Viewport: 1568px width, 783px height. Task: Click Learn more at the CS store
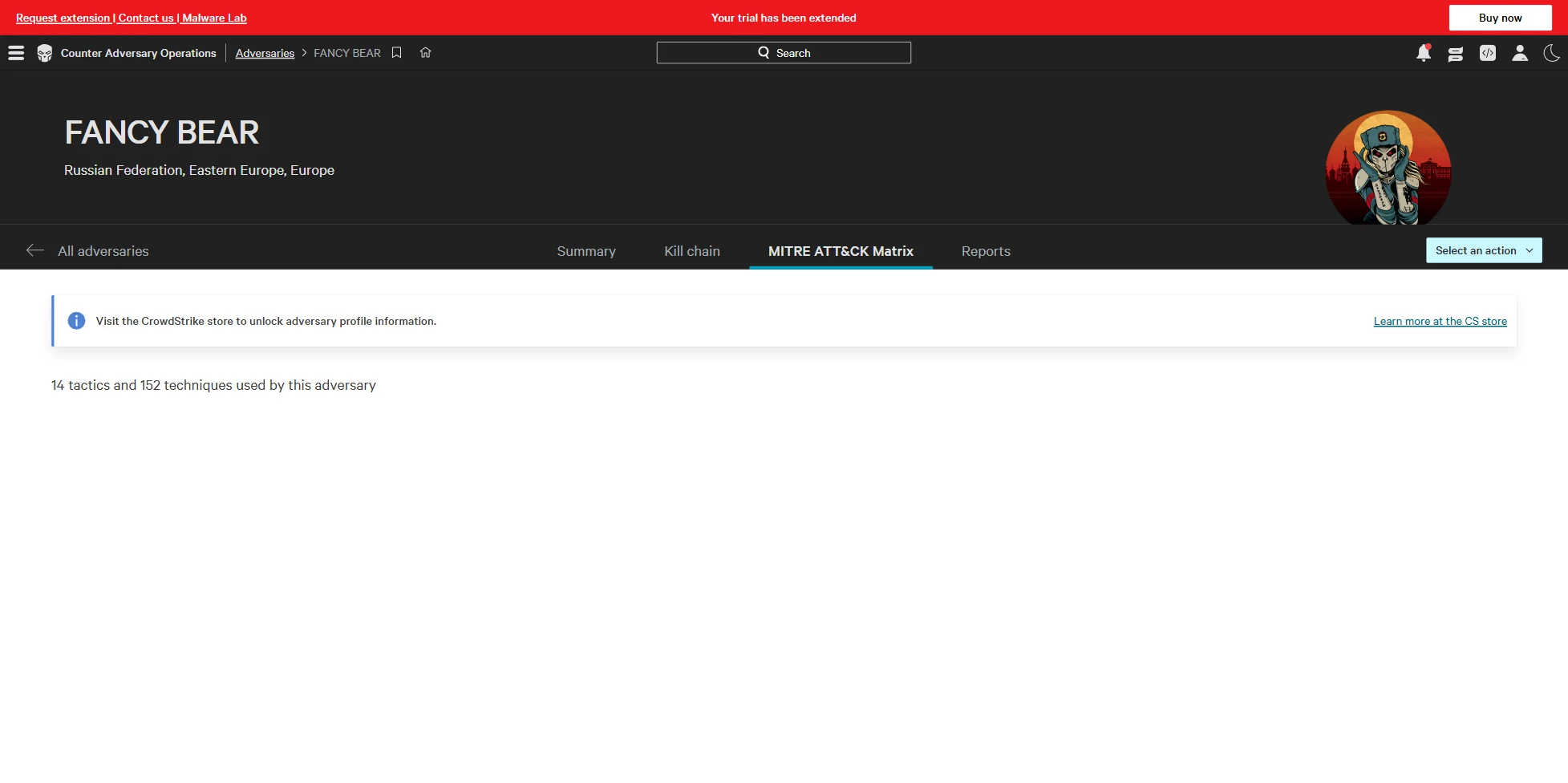[x=1440, y=321]
